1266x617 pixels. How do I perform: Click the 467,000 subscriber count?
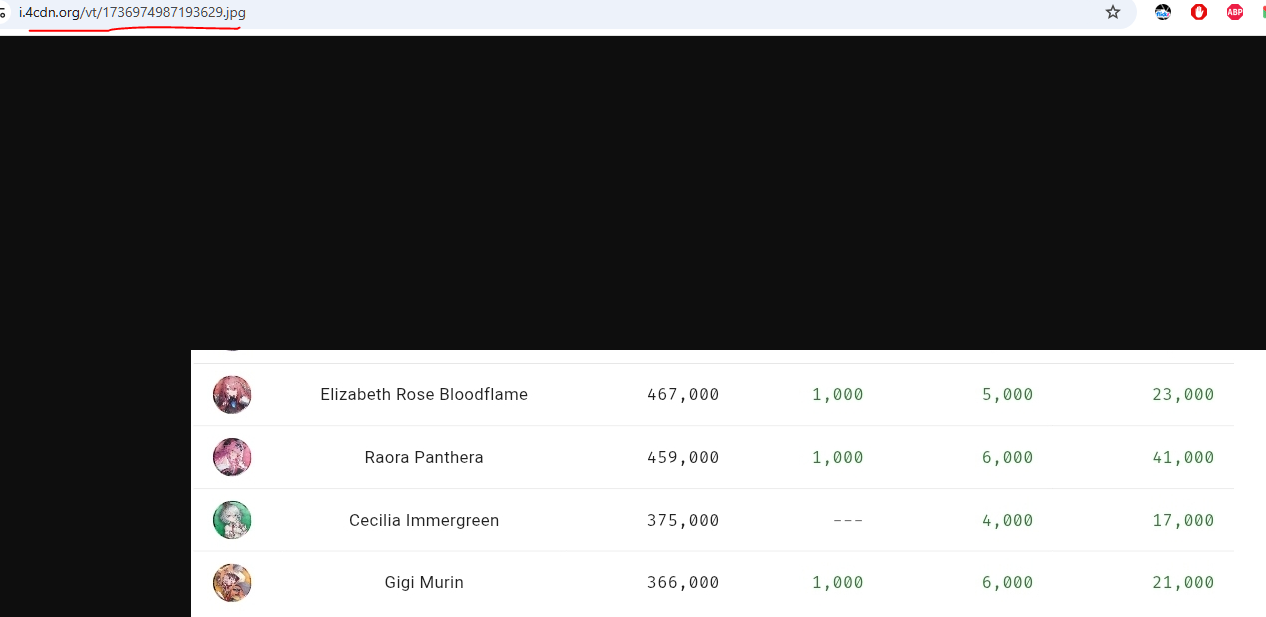[x=683, y=395]
